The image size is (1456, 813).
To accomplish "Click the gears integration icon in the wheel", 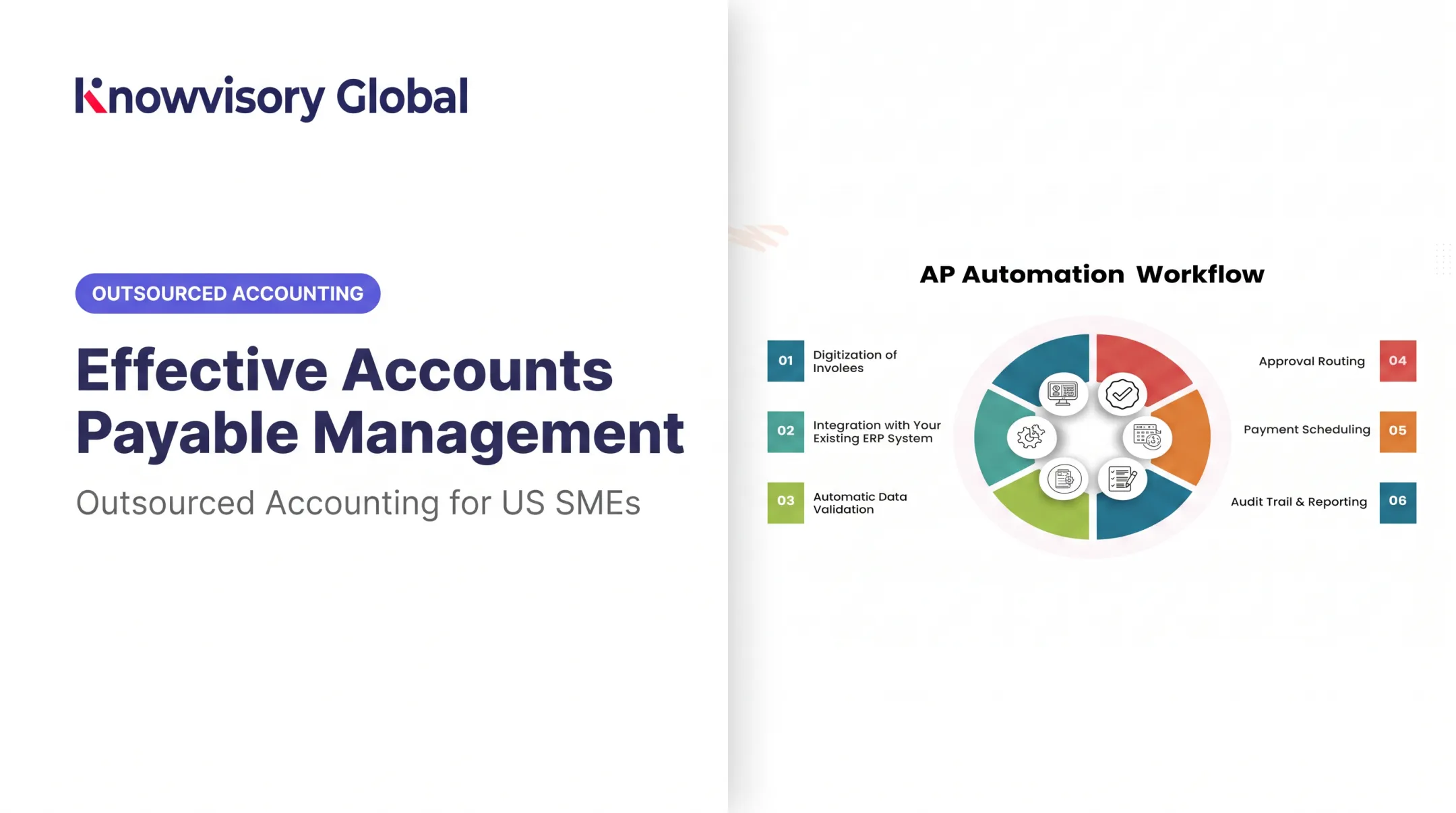I will (x=1031, y=437).
